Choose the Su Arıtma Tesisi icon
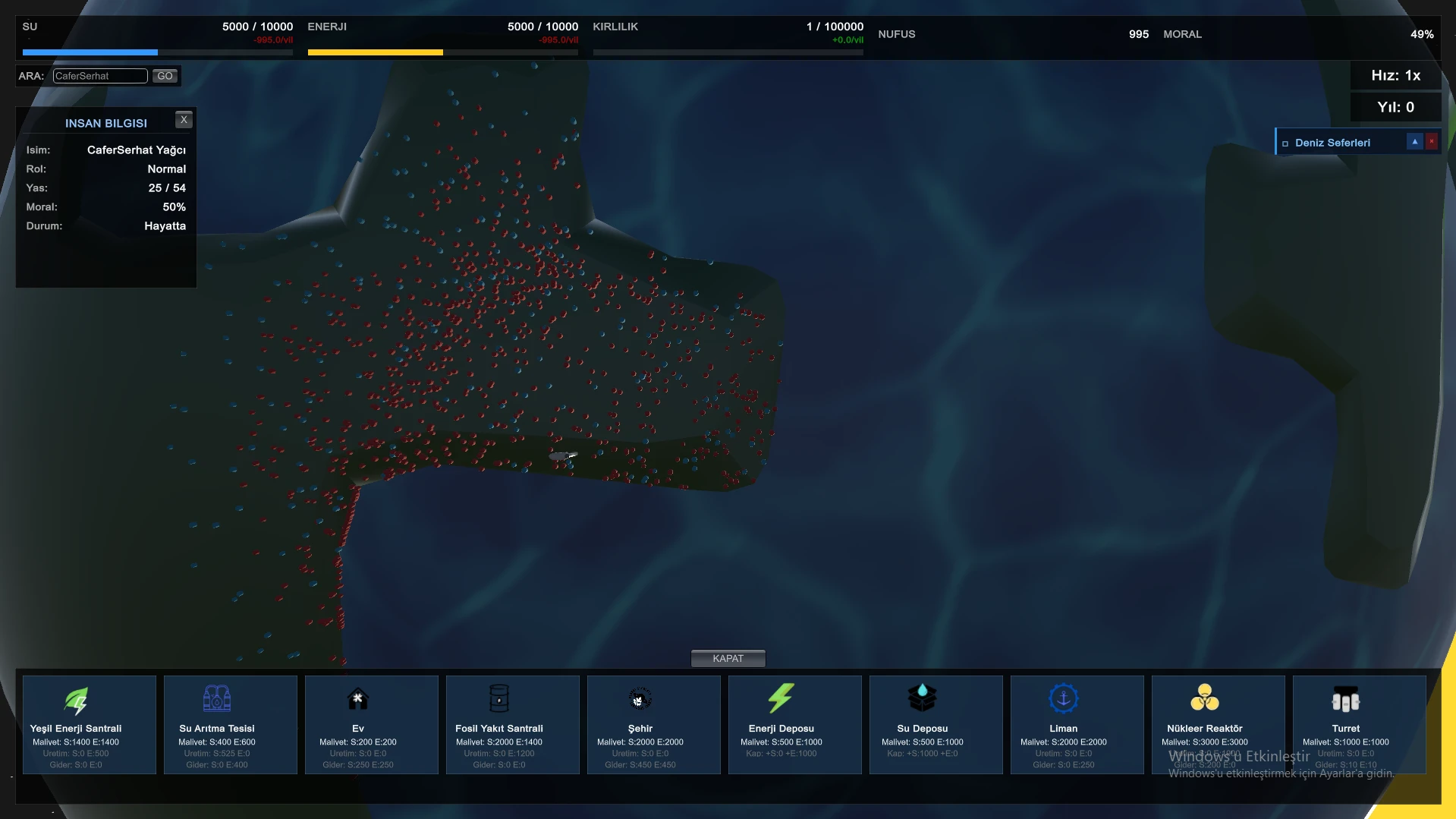The width and height of the screenshot is (1456, 819). tap(217, 699)
